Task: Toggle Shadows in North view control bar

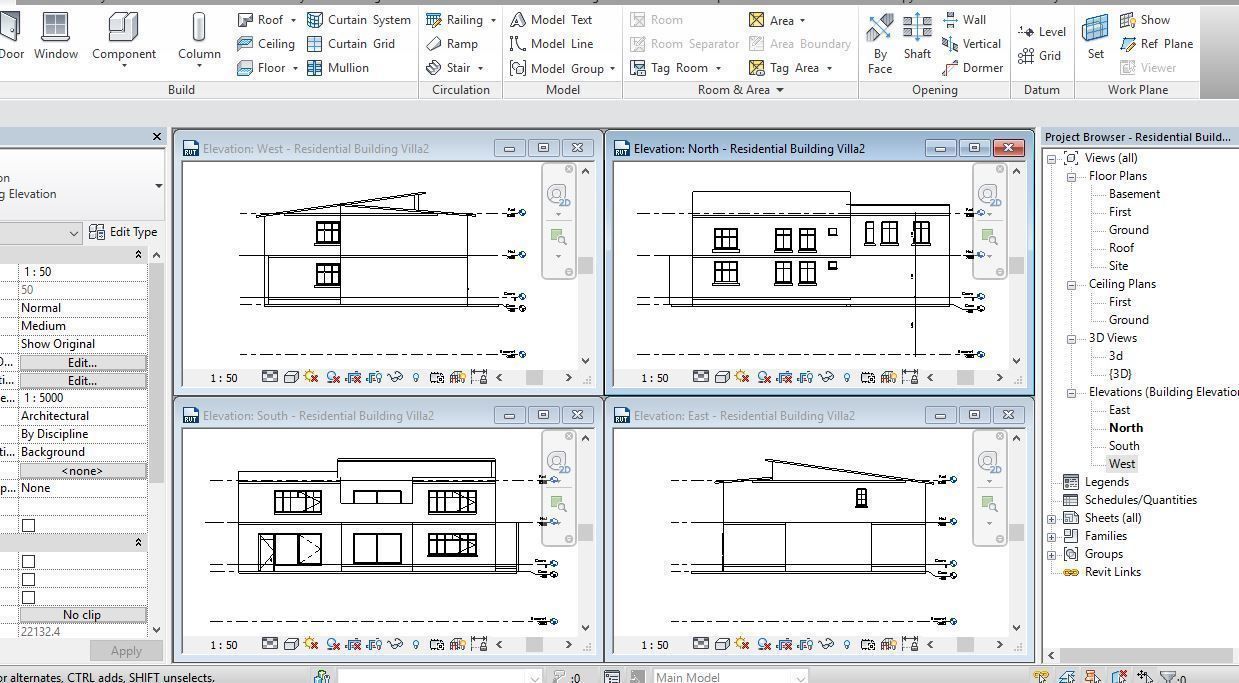Action: coord(764,377)
